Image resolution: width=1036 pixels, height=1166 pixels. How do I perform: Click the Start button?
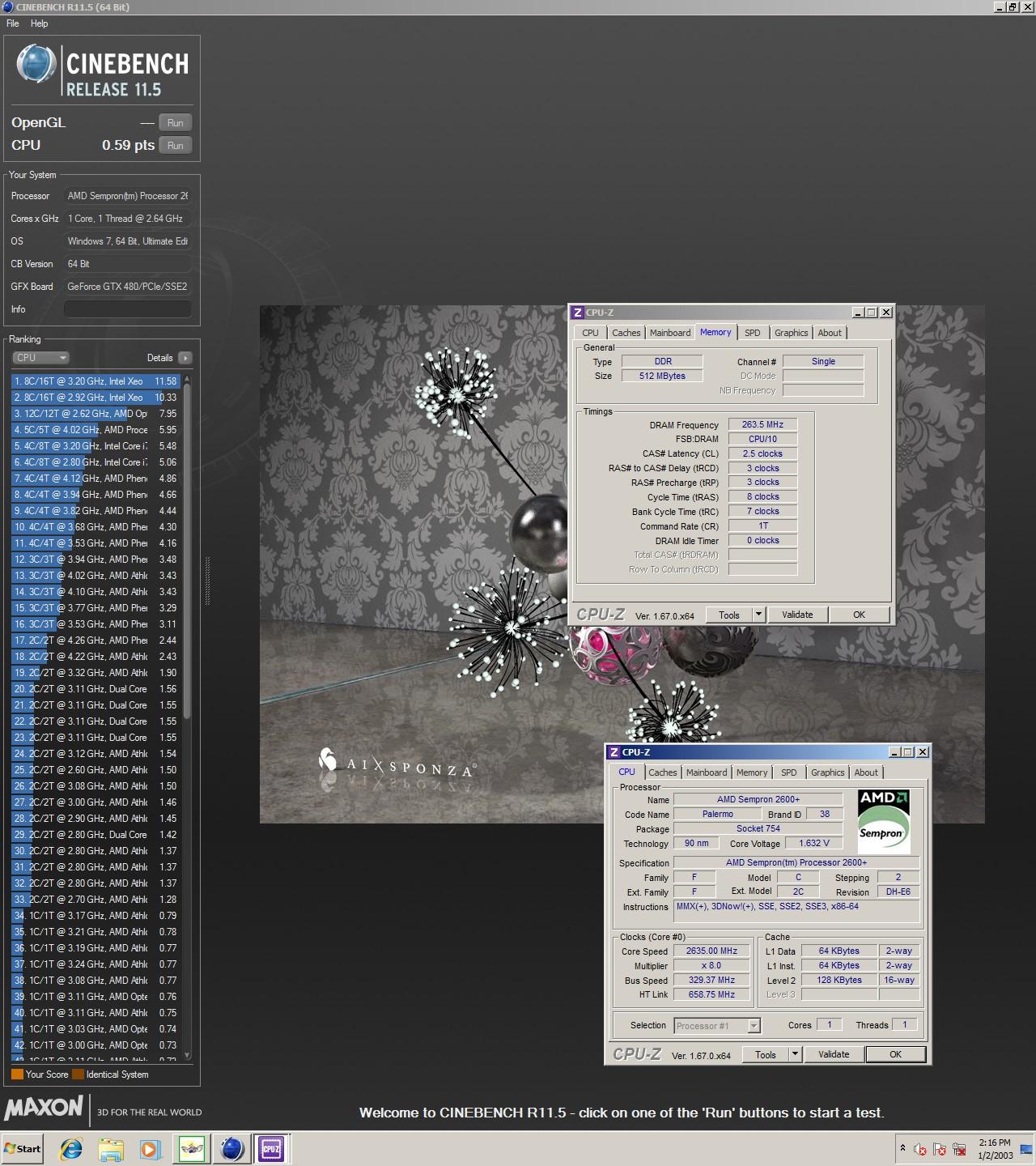pyautogui.click(x=23, y=1148)
